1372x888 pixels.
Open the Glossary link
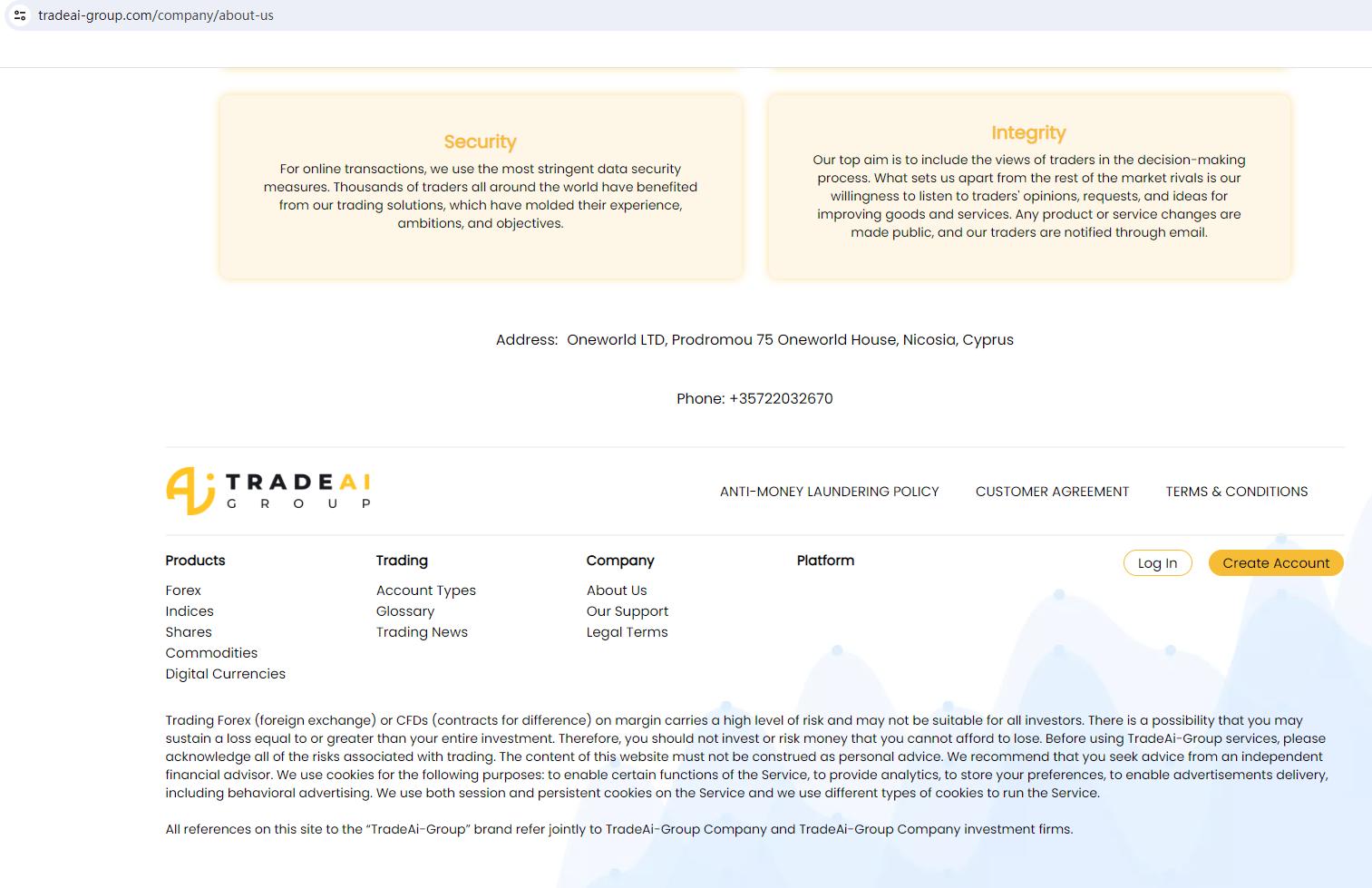pyautogui.click(x=404, y=611)
